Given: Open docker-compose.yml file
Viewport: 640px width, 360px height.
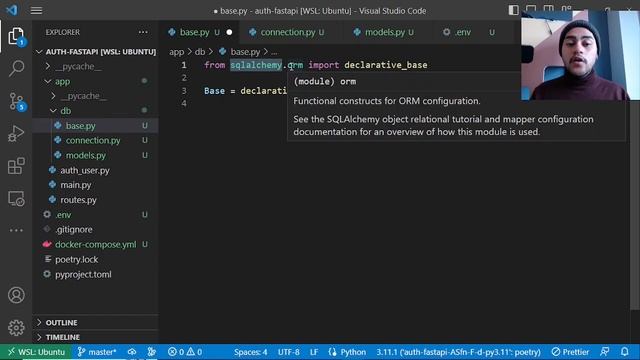Looking at the screenshot, I should pos(96,244).
